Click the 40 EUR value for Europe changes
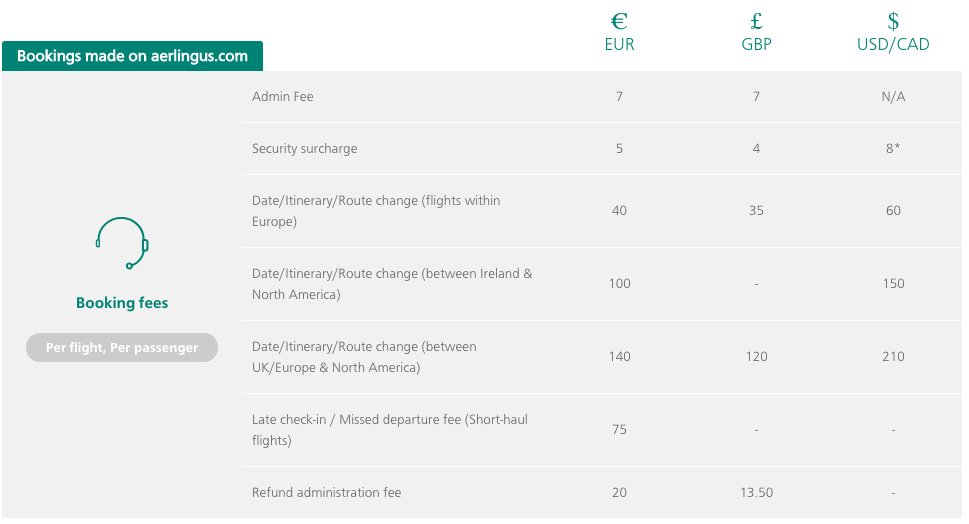This screenshot has height=524, width=969. pos(619,211)
